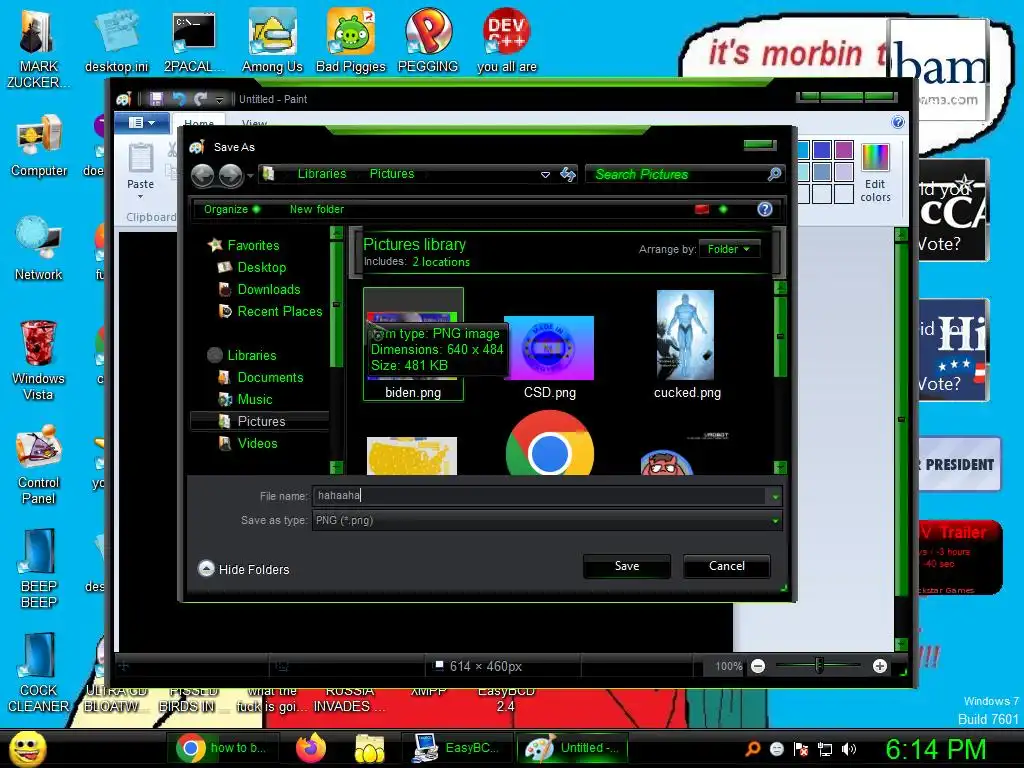This screenshot has width=1024, height=768.
Task: Go forward in the Save As dialog
Action: (231, 175)
